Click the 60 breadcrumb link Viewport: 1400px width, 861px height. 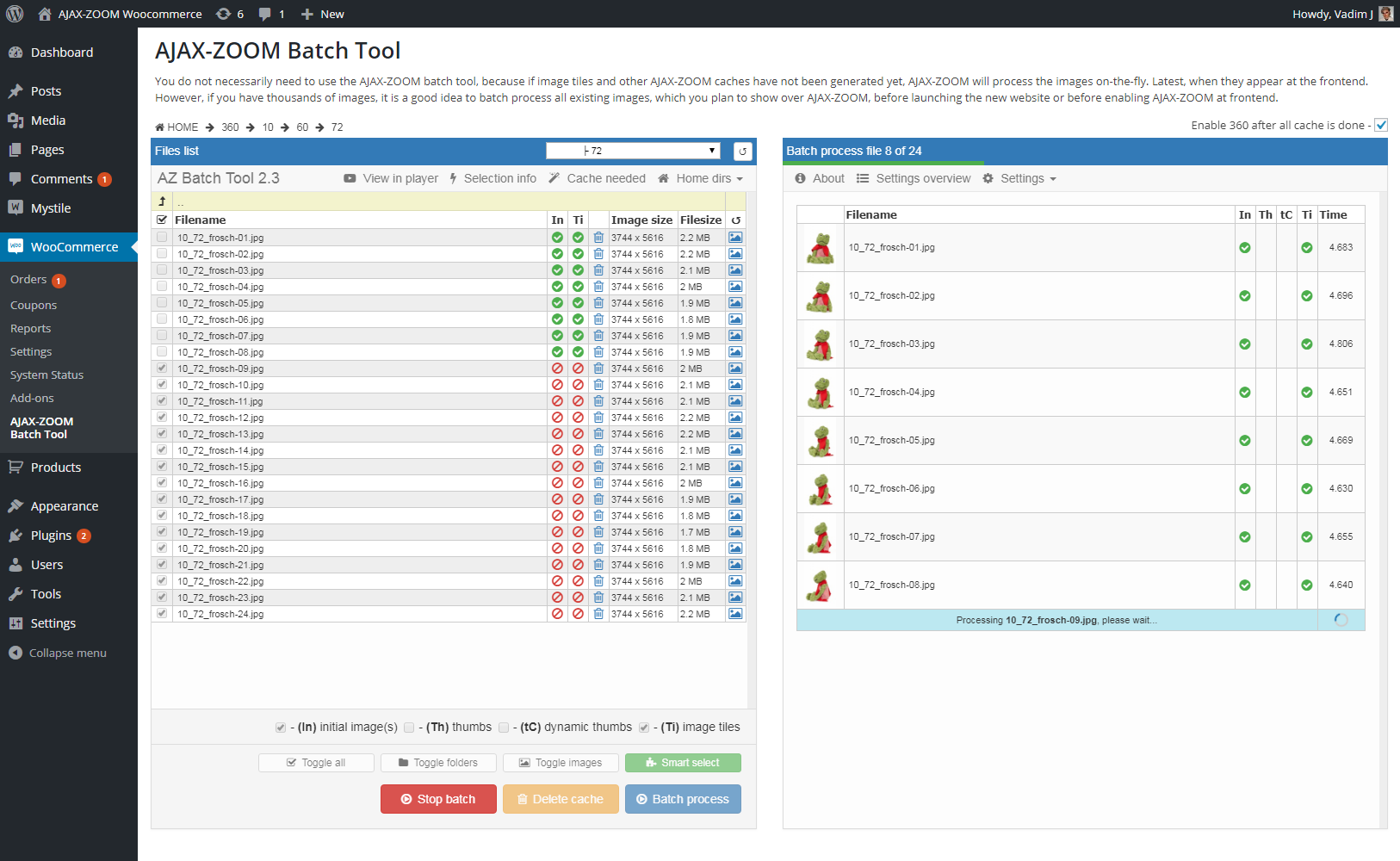[x=302, y=127]
